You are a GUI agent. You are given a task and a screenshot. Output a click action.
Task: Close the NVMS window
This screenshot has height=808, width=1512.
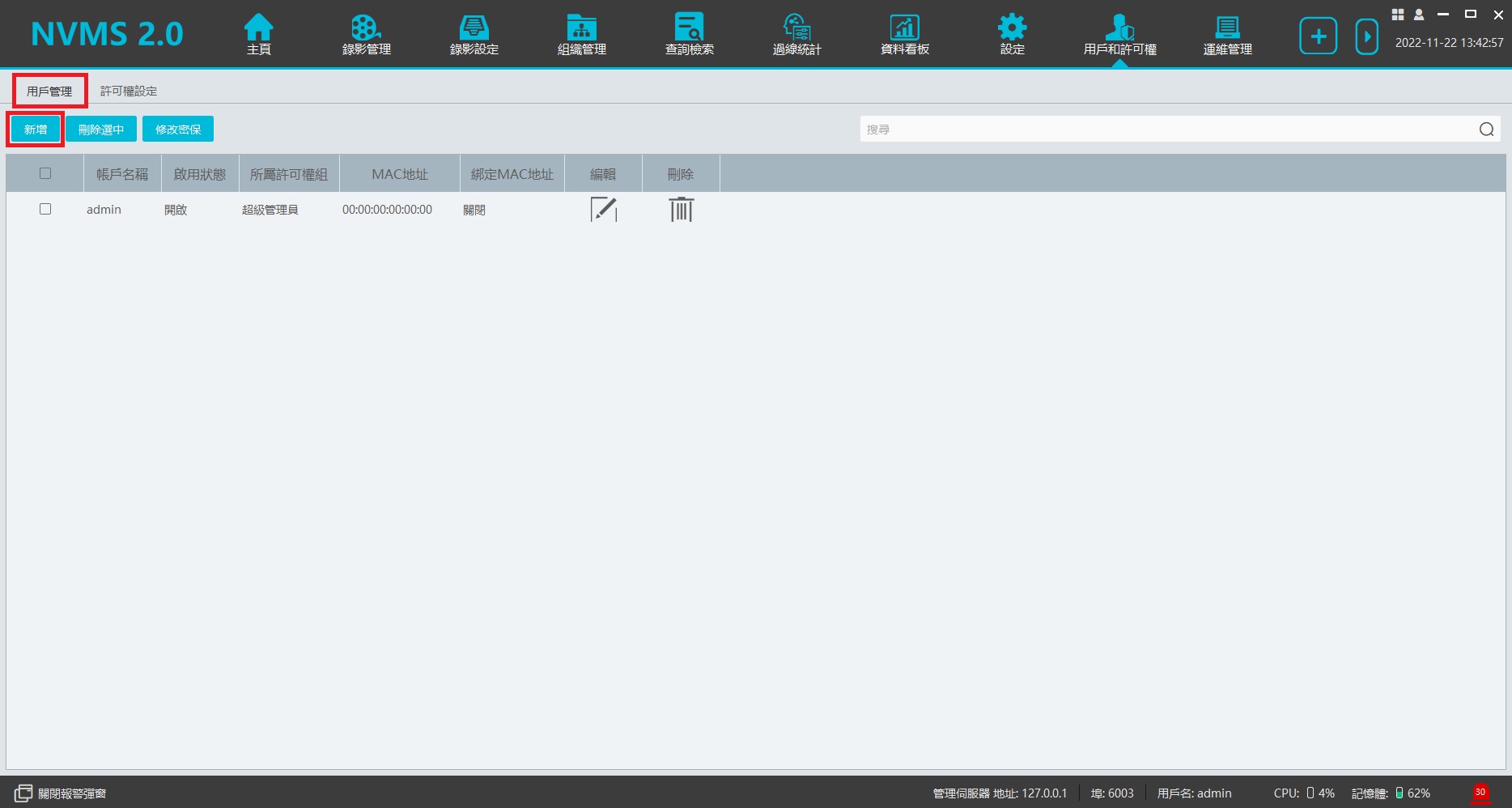(x=1498, y=15)
